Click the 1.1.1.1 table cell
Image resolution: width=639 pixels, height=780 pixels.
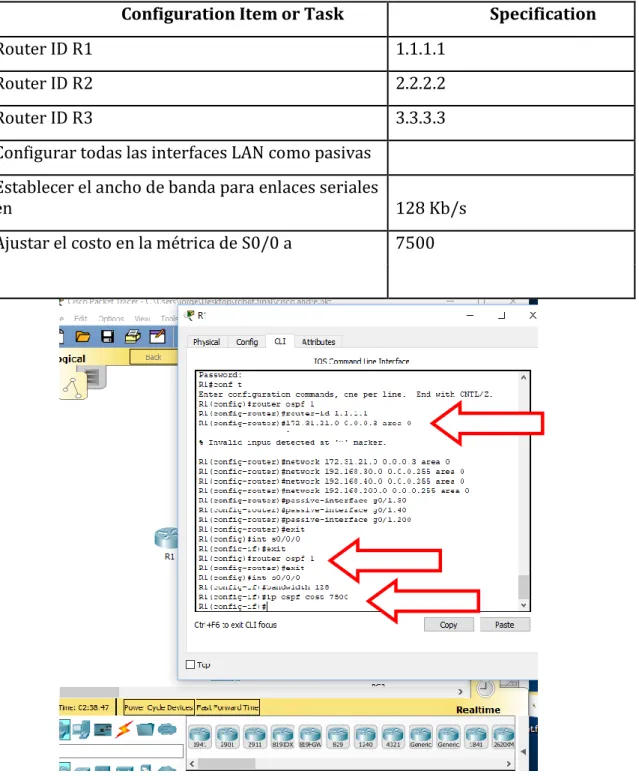512,53
